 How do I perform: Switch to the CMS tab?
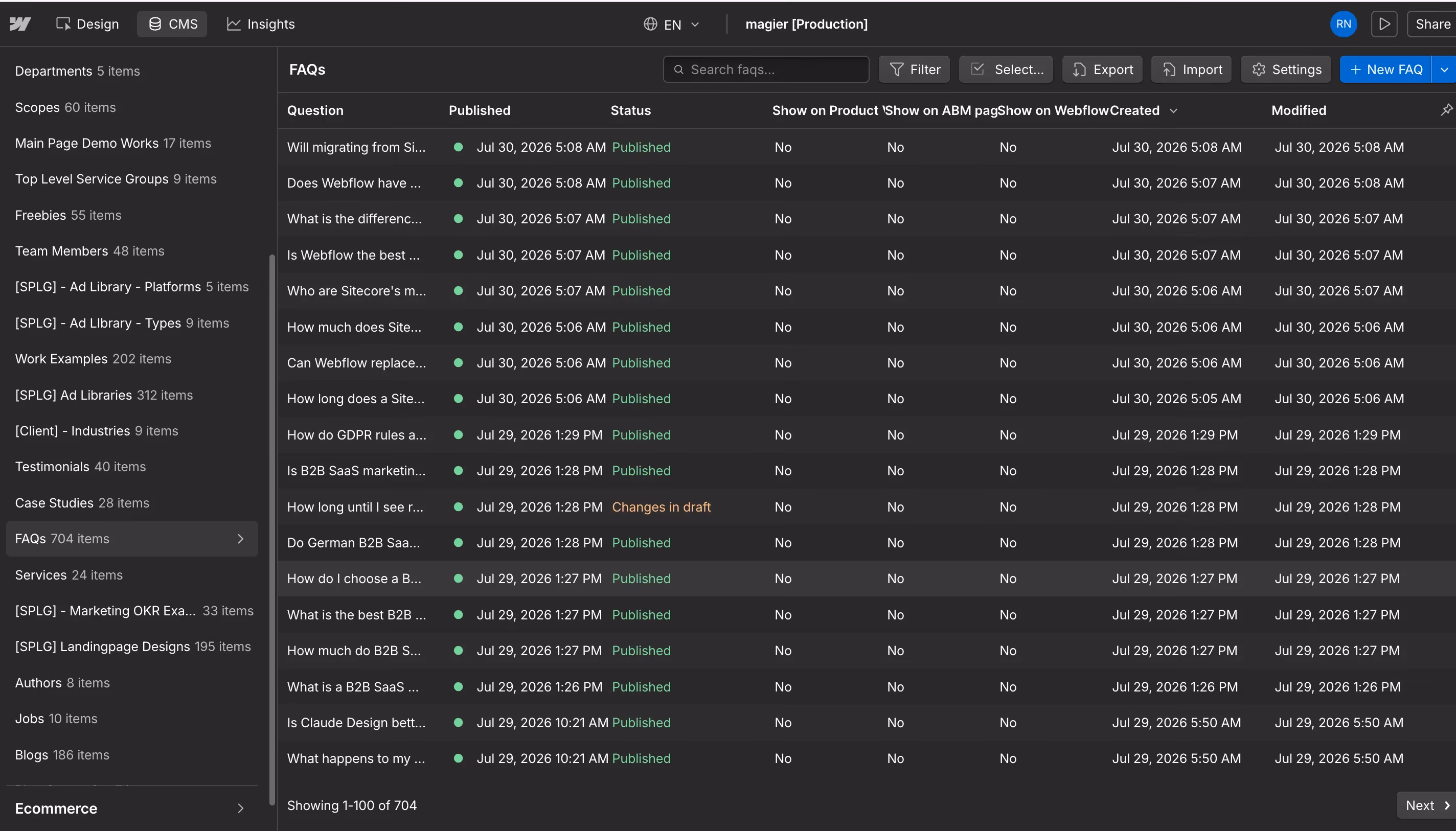pos(172,24)
